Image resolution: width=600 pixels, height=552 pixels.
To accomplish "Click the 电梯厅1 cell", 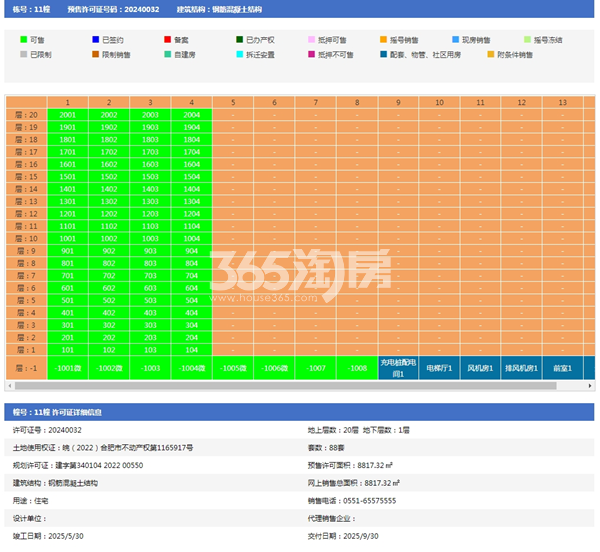I will pyautogui.click(x=439, y=368).
